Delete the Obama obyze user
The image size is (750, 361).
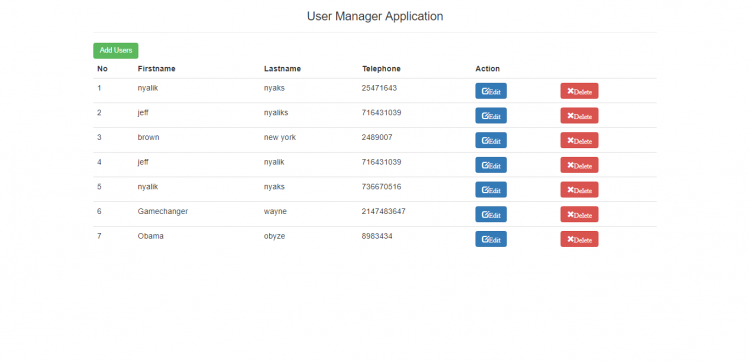tap(579, 239)
